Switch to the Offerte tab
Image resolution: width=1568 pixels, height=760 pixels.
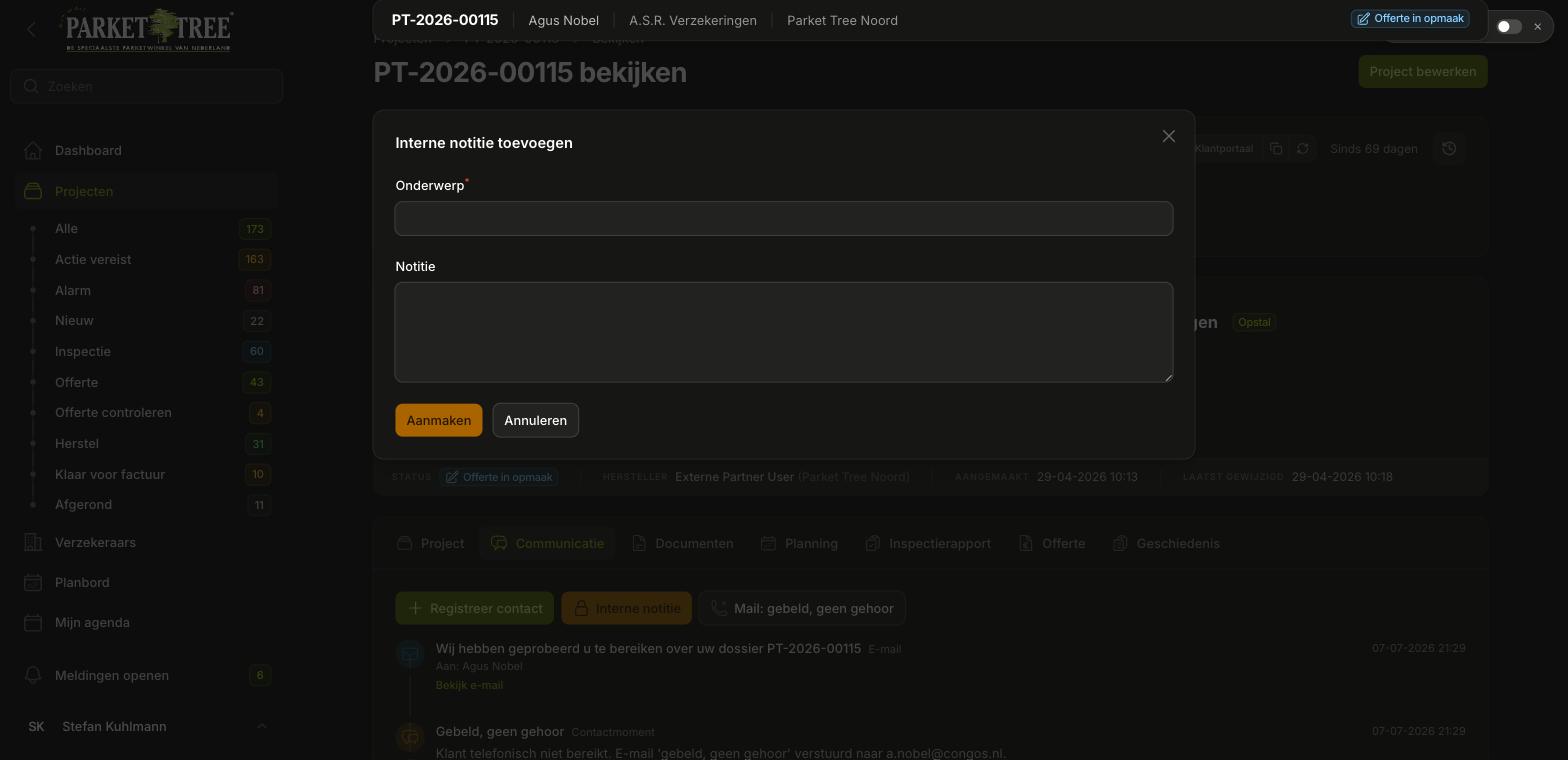click(x=1052, y=543)
